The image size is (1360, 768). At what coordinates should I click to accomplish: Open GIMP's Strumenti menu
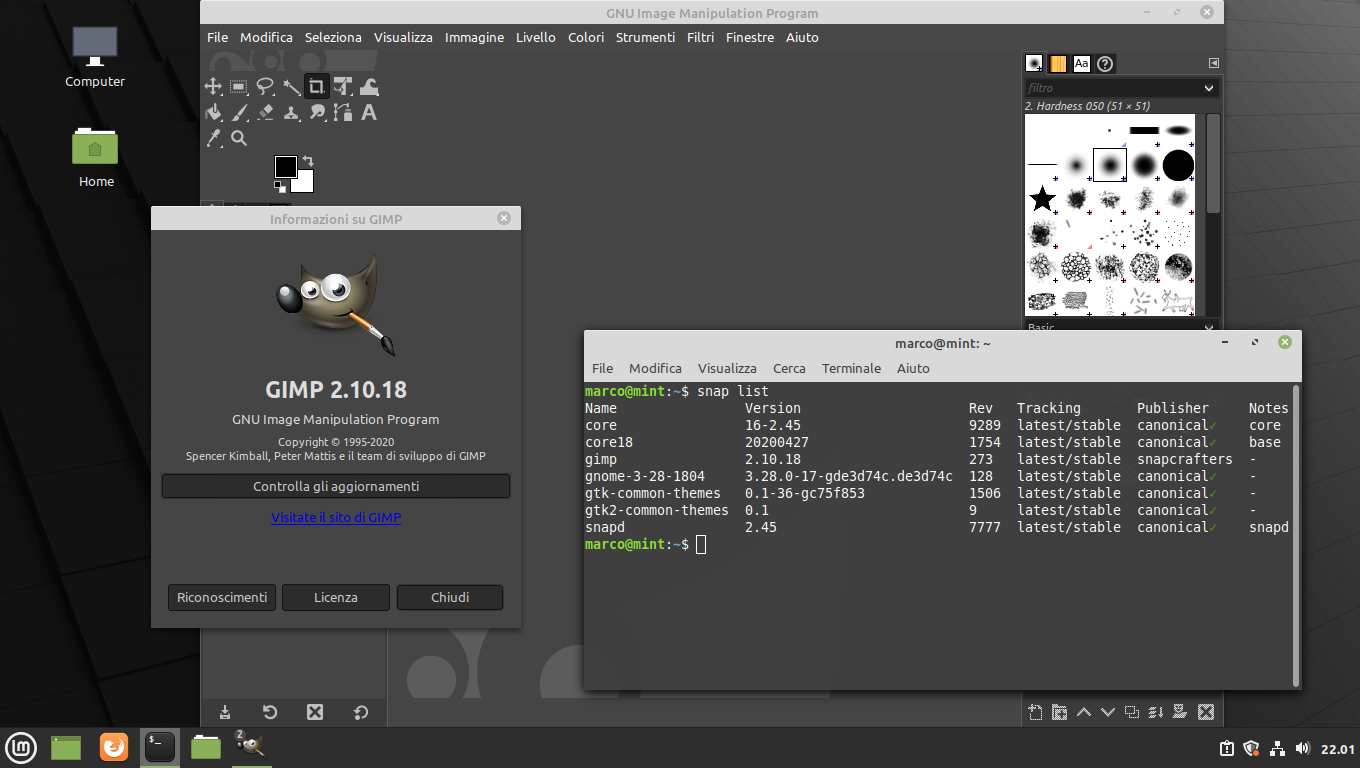coord(645,37)
